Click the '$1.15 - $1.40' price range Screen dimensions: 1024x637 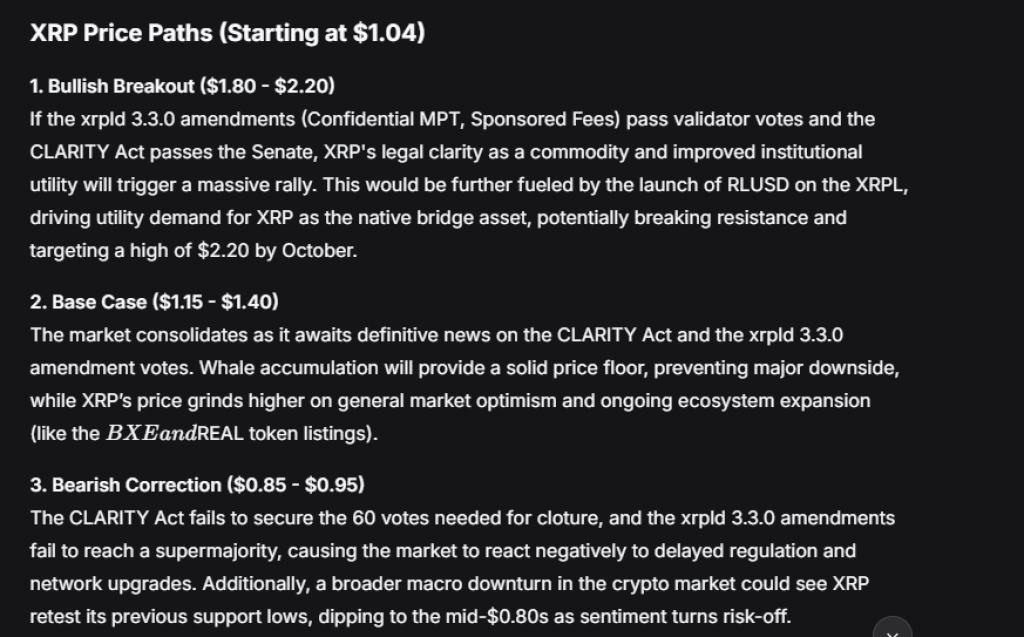coord(216,302)
